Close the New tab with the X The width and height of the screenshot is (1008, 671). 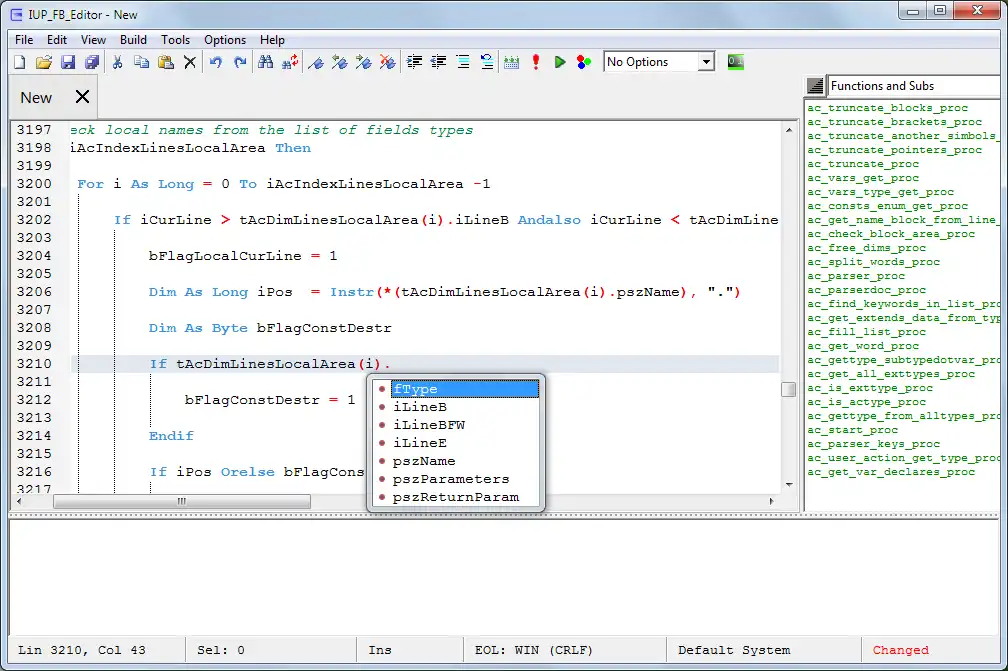[82, 97]
